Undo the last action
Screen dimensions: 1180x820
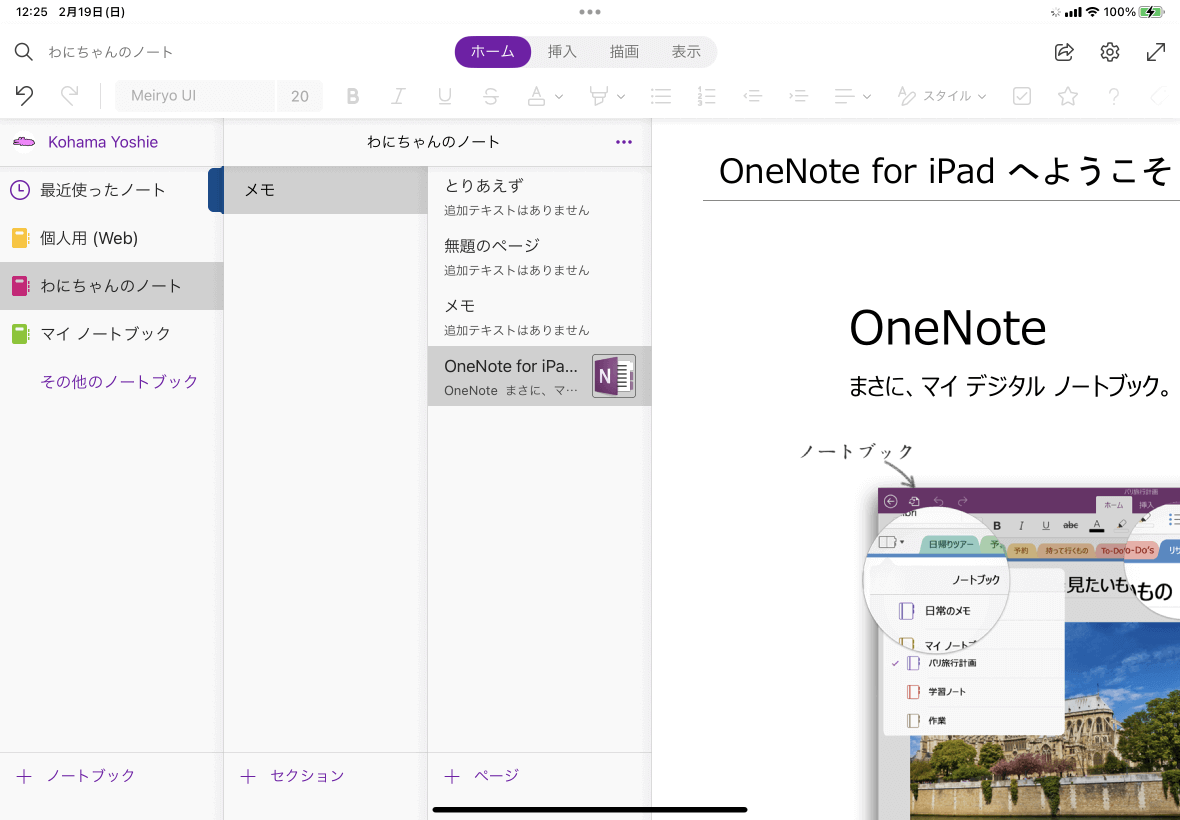tap(24, 96)
